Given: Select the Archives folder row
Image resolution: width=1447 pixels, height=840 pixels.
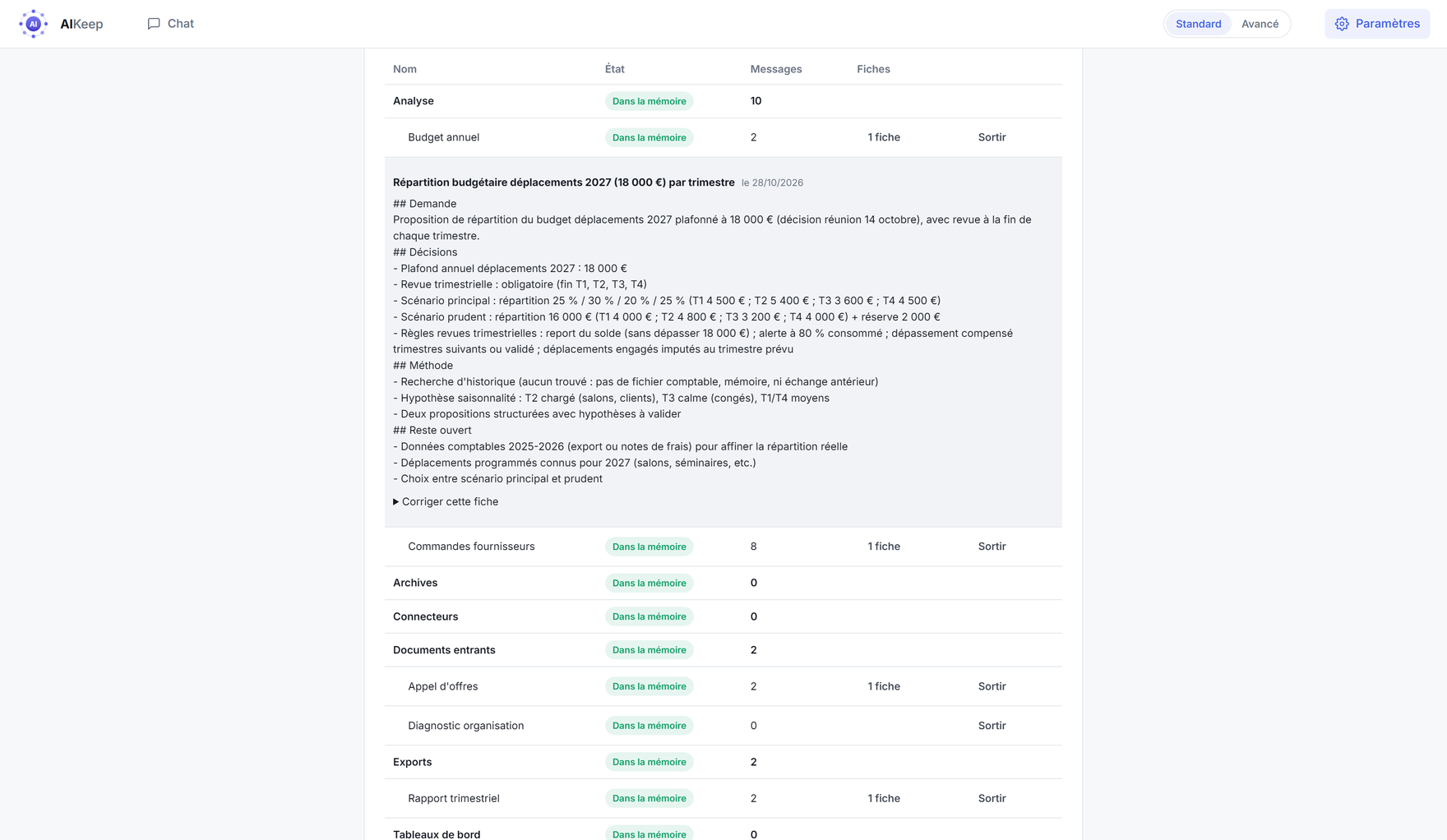Looking at the screenshot, I should click(x=723, y=583).
